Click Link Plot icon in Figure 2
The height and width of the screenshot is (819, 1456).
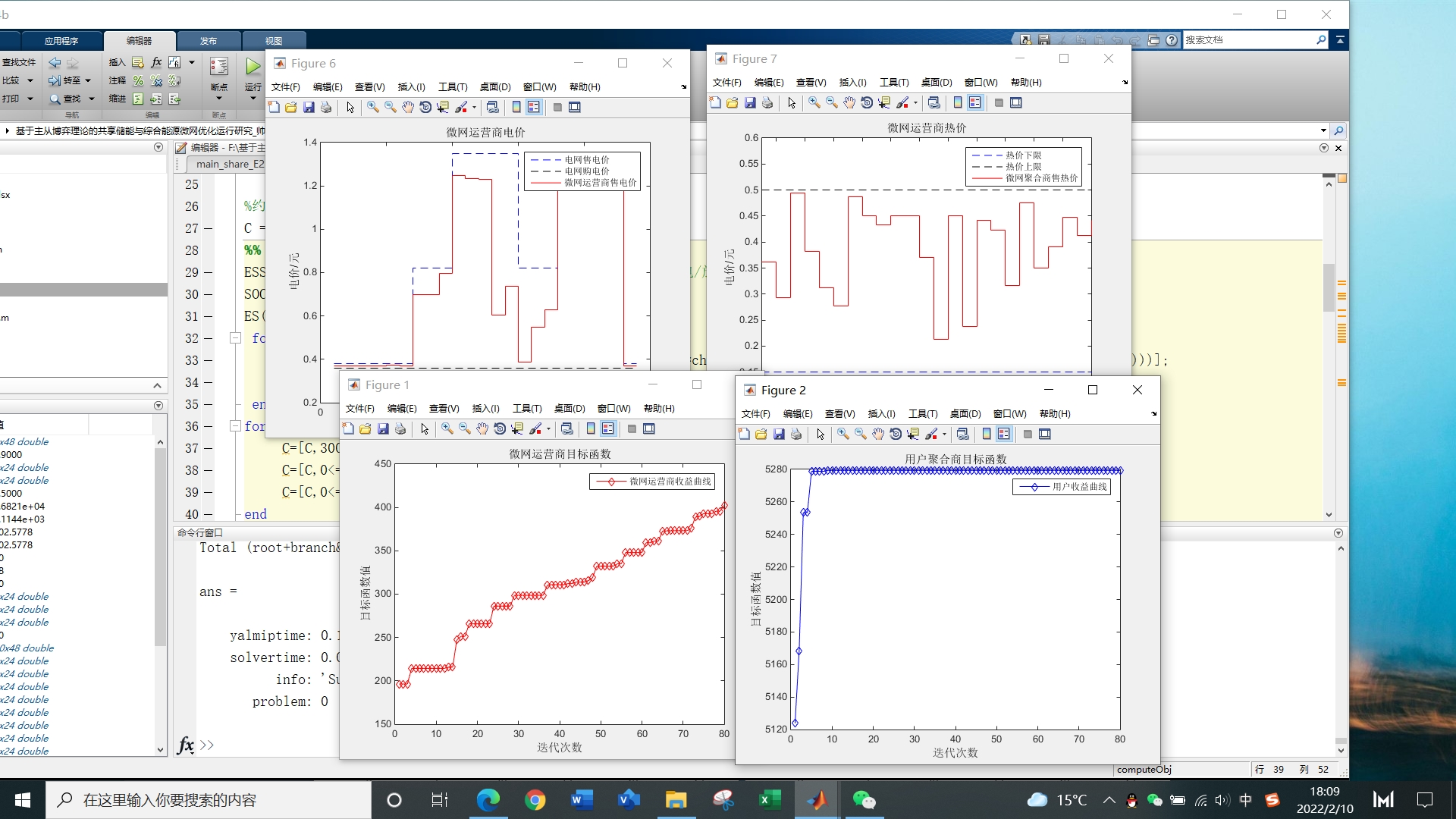(x=962, y=434)
